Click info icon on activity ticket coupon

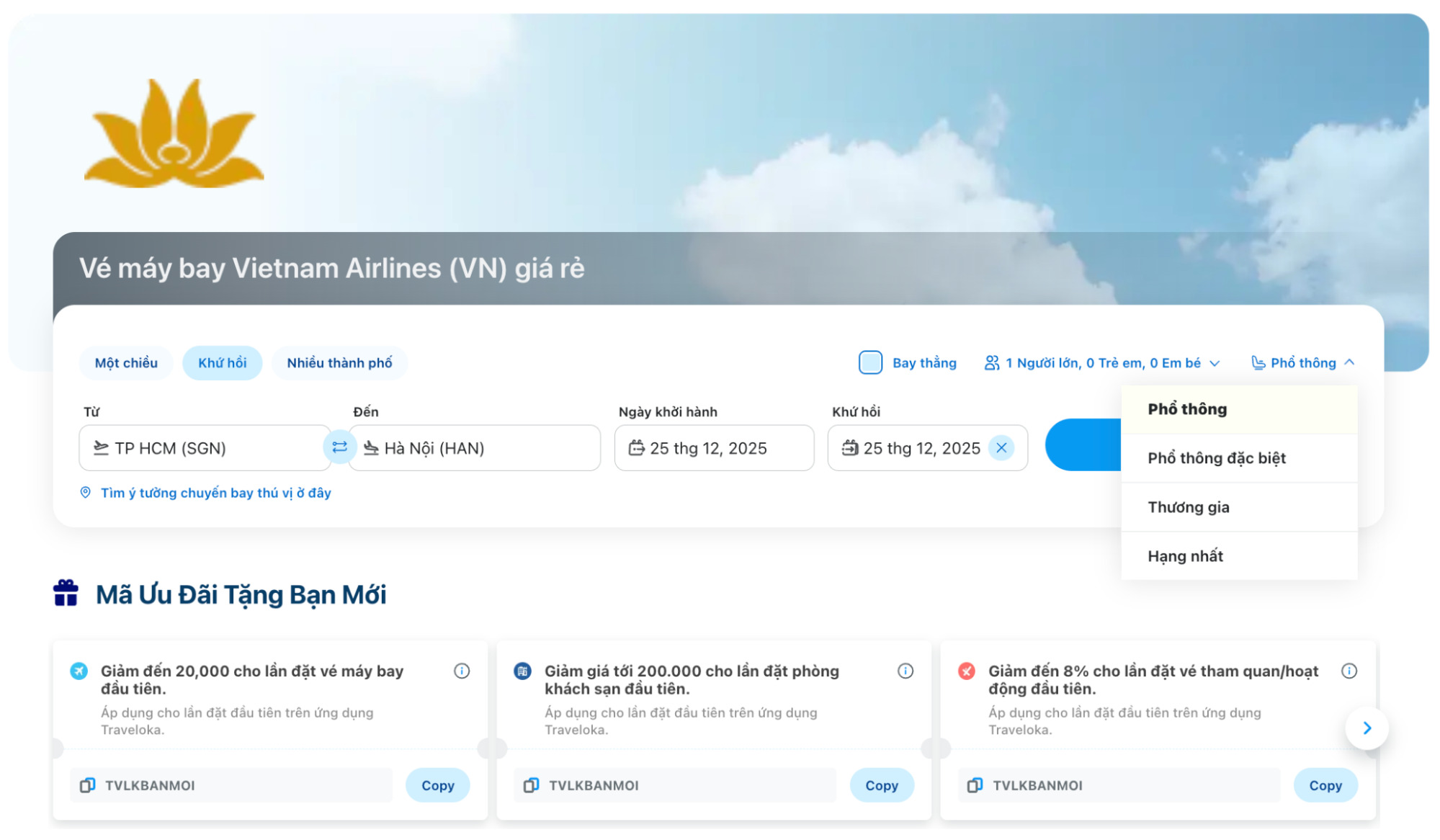point(1349,671)
